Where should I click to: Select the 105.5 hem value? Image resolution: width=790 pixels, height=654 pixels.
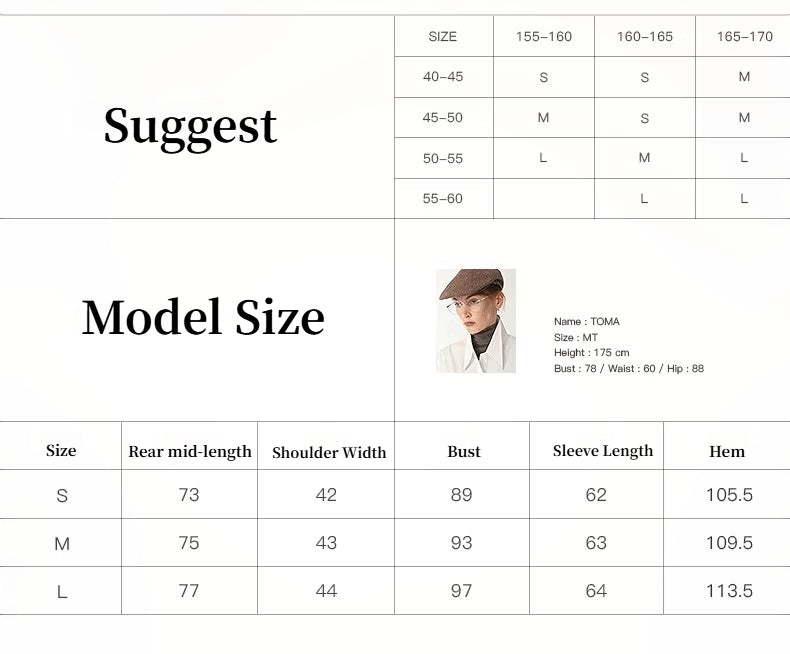tap(729, 495)
